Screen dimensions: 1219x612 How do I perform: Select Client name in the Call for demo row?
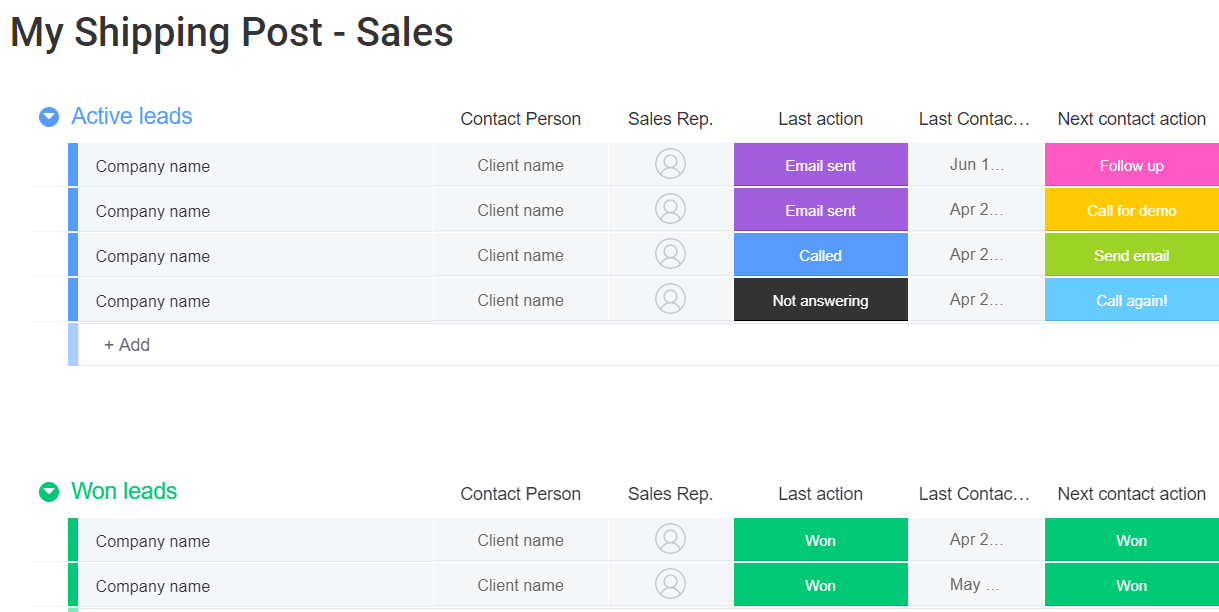[521, 210]
